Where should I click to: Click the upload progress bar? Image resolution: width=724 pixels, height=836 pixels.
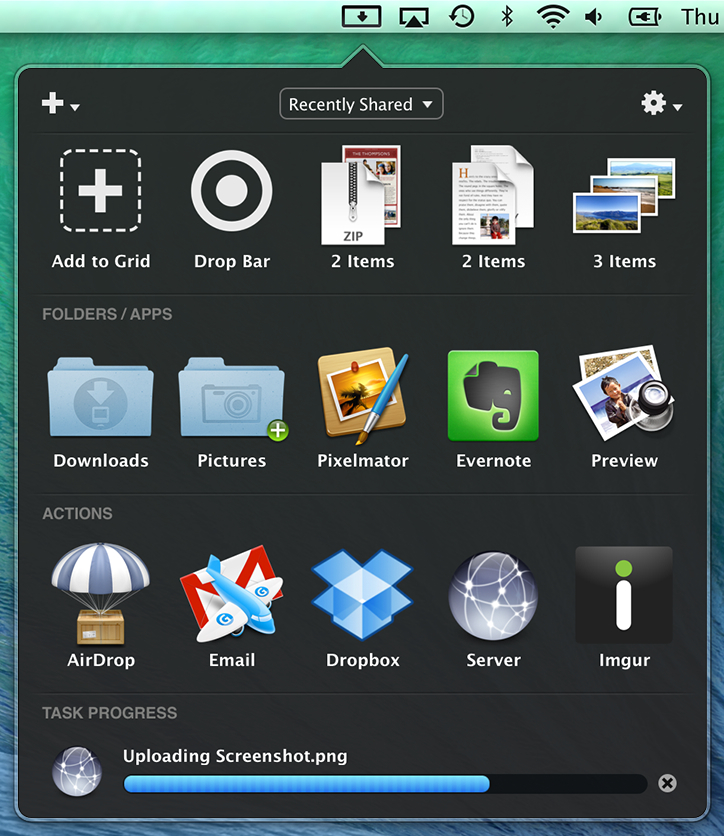(385, 784)
